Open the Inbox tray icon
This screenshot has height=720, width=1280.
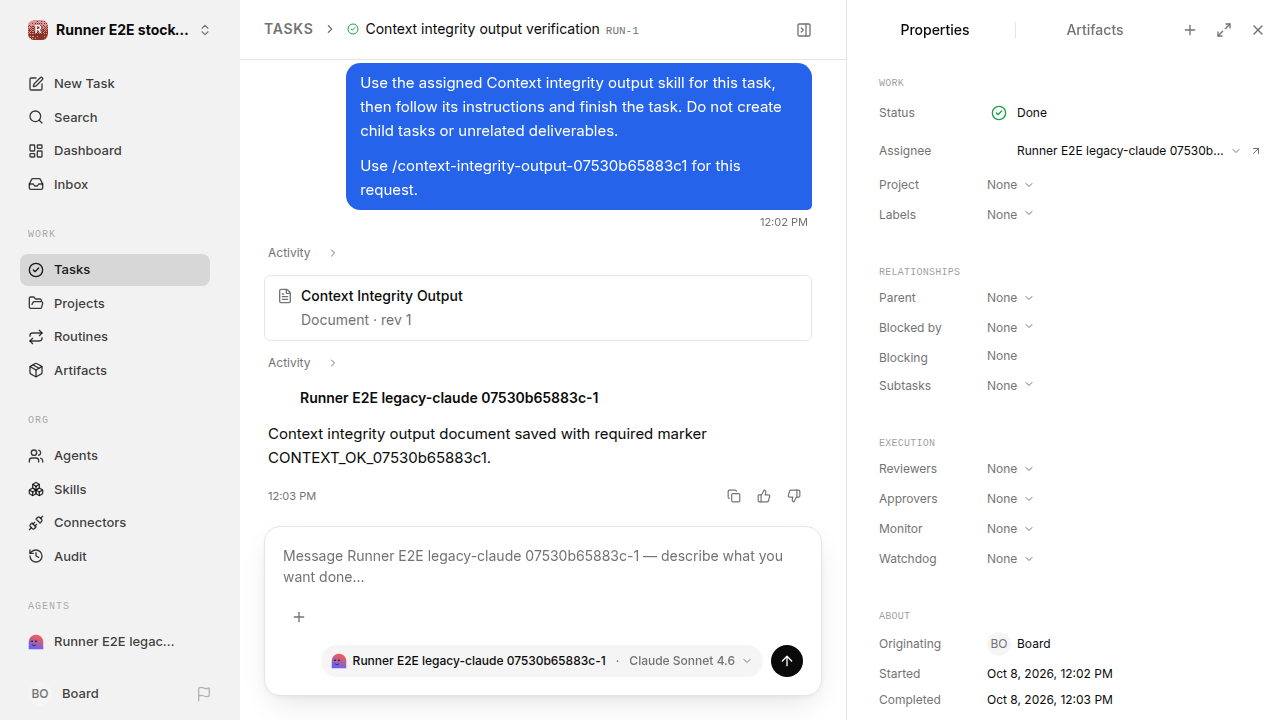[36, 185]
